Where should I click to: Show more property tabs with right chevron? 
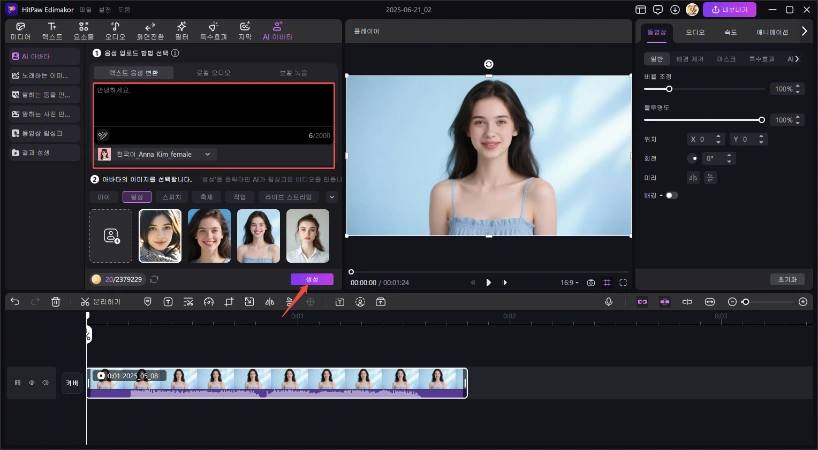804,32
